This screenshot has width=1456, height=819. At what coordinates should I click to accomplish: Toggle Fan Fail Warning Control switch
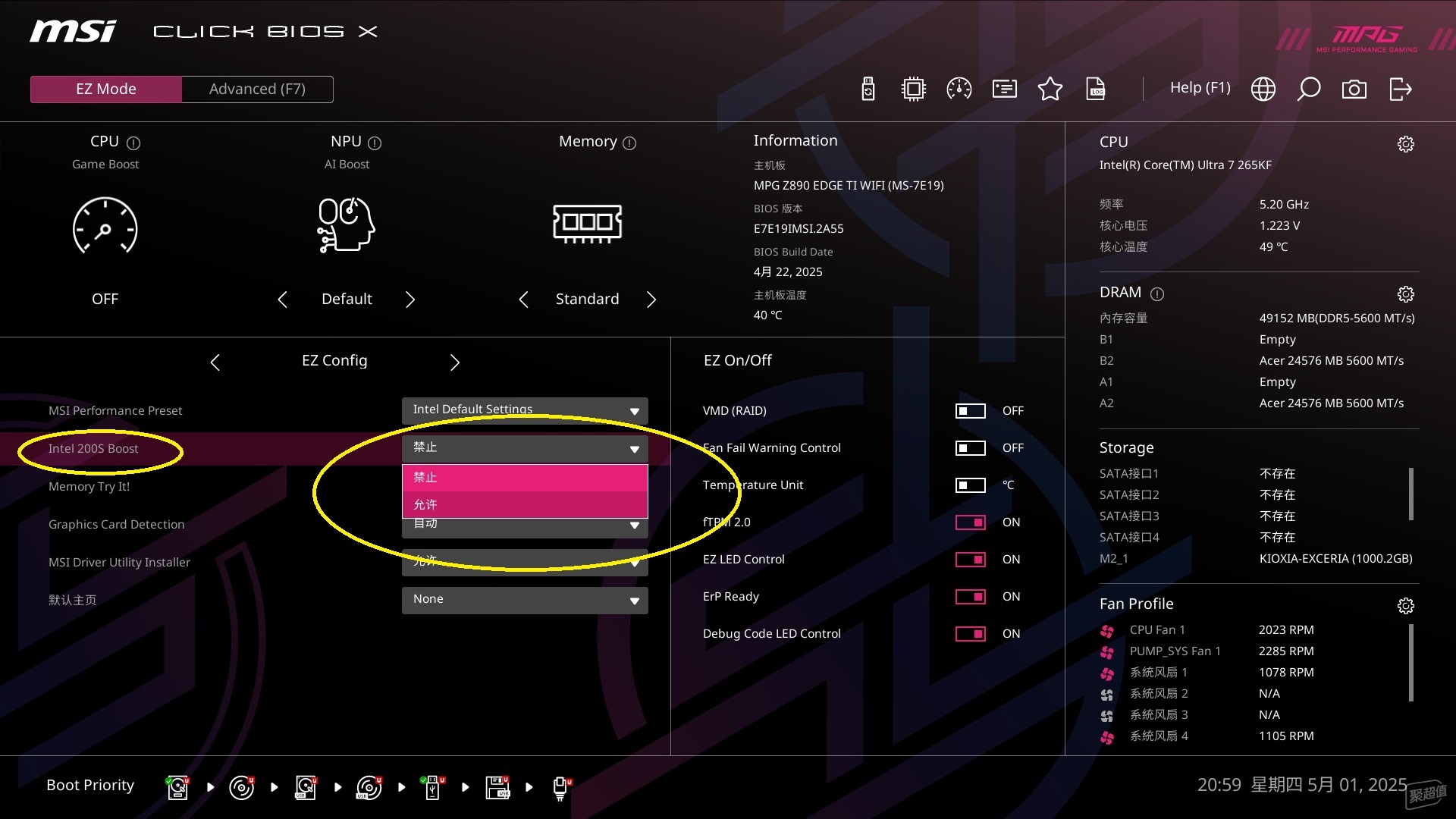[x=970, y=448]
